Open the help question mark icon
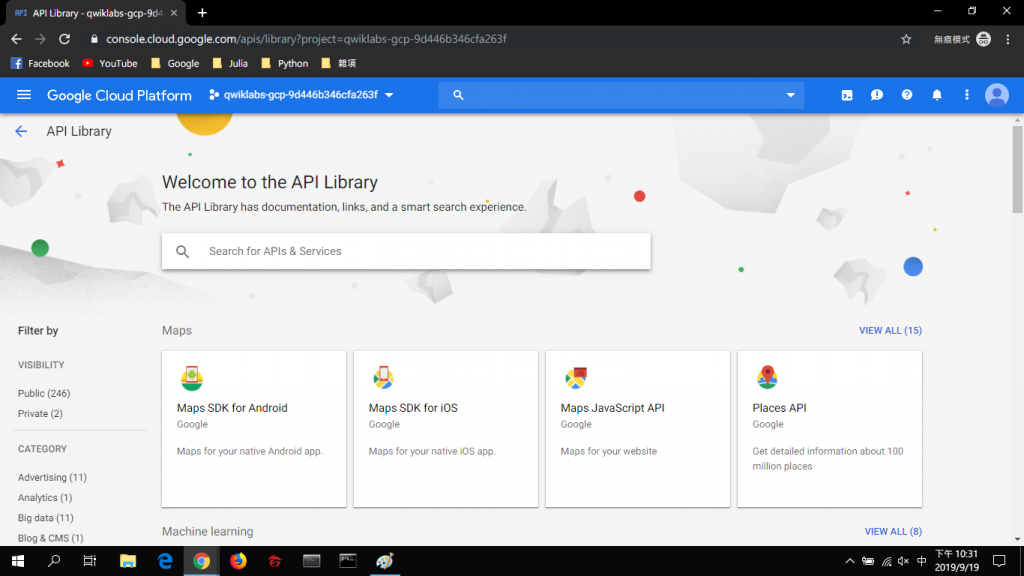The width and height of the screenshot is (1024, 576). coord(906,95)
